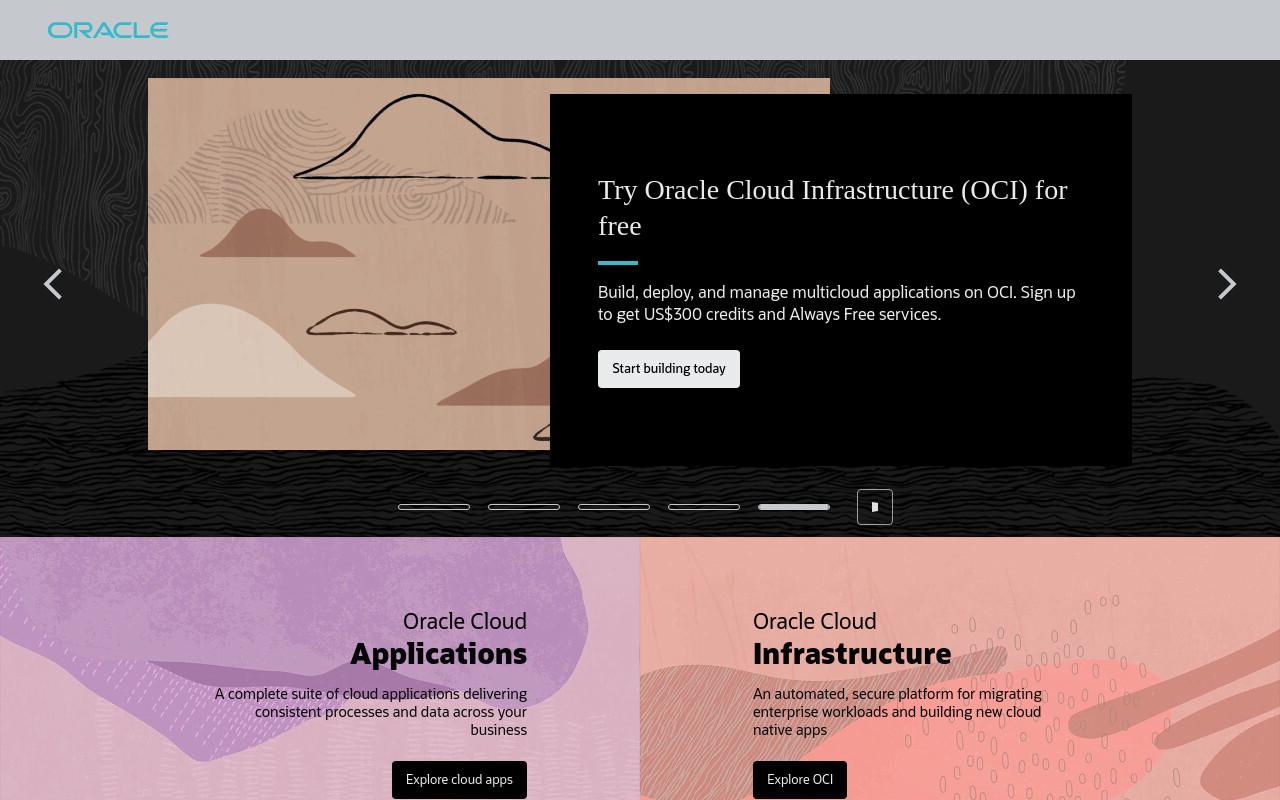Select the fifth carousel slide indicator
The height and width of the screenshot is (800, 1280).
(x=794, y=507)
